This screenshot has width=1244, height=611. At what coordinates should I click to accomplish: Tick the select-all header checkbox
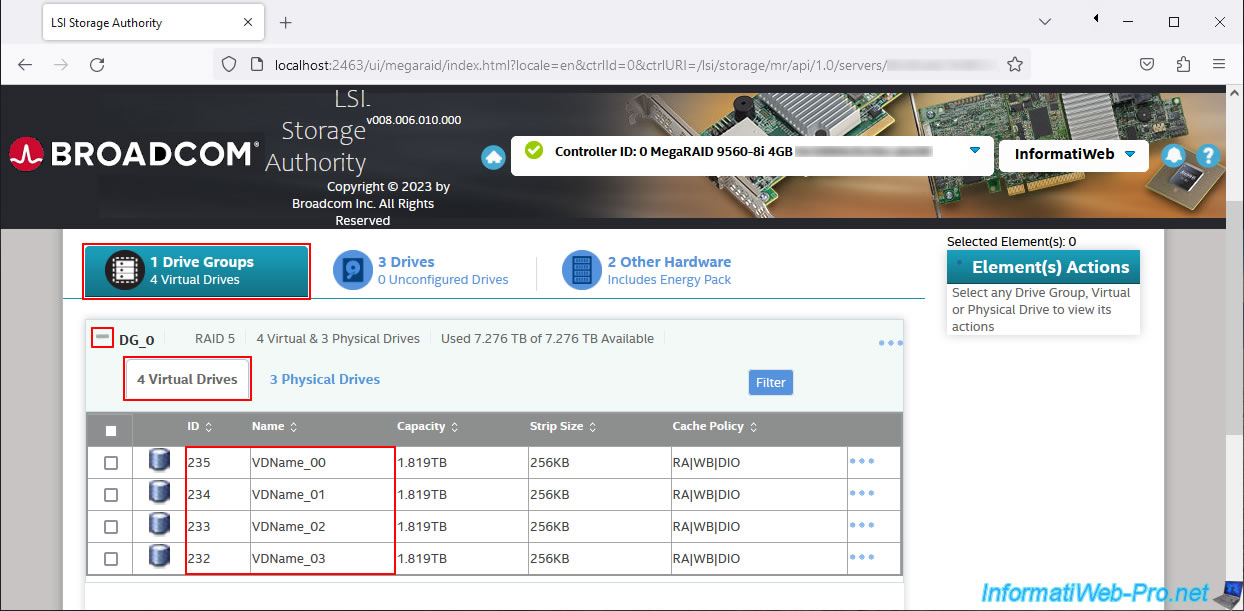(x=111, y=431)
